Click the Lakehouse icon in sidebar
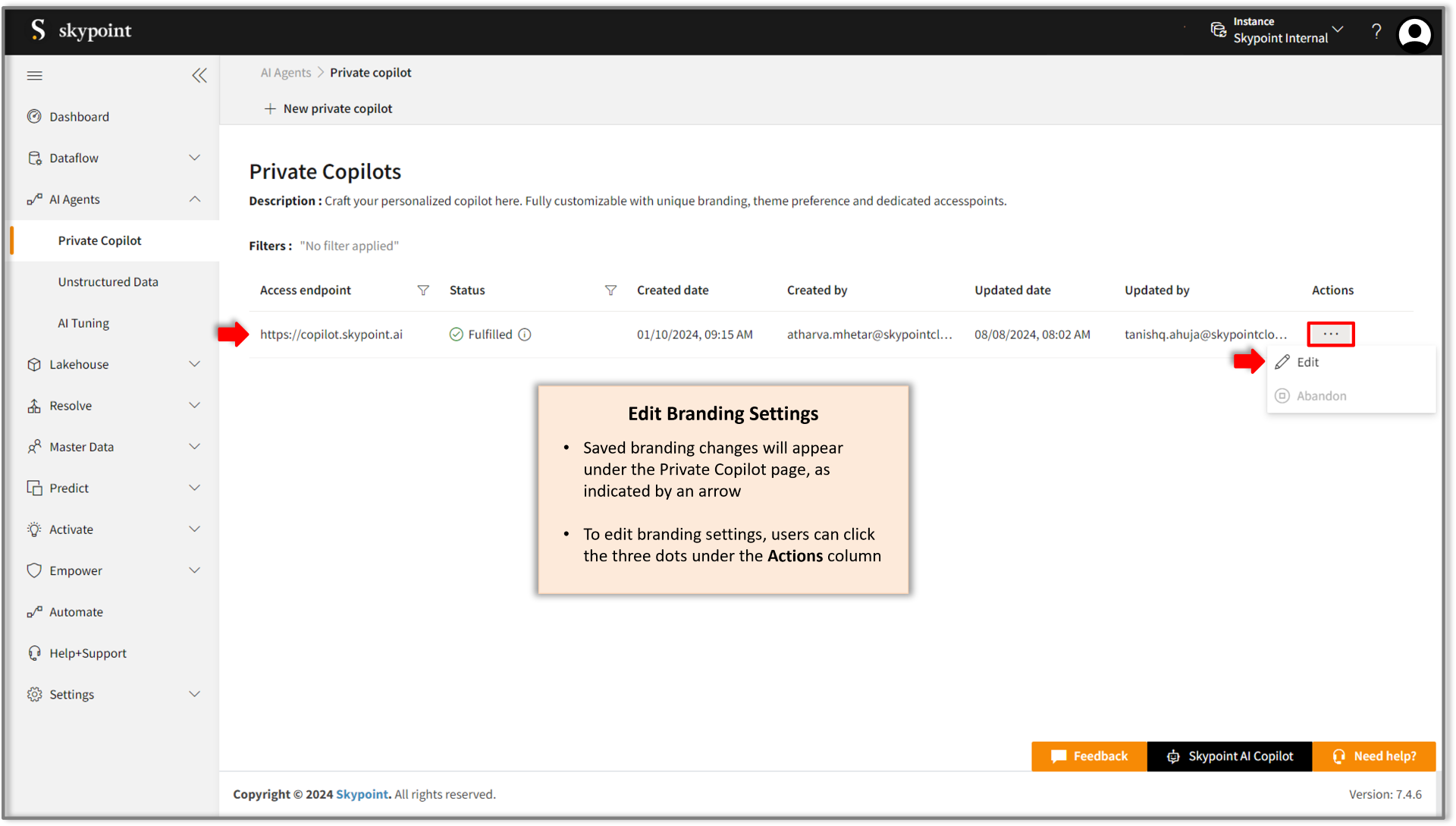The height and width of the screenshot is (826, 1456). click(x=34, y=363)
